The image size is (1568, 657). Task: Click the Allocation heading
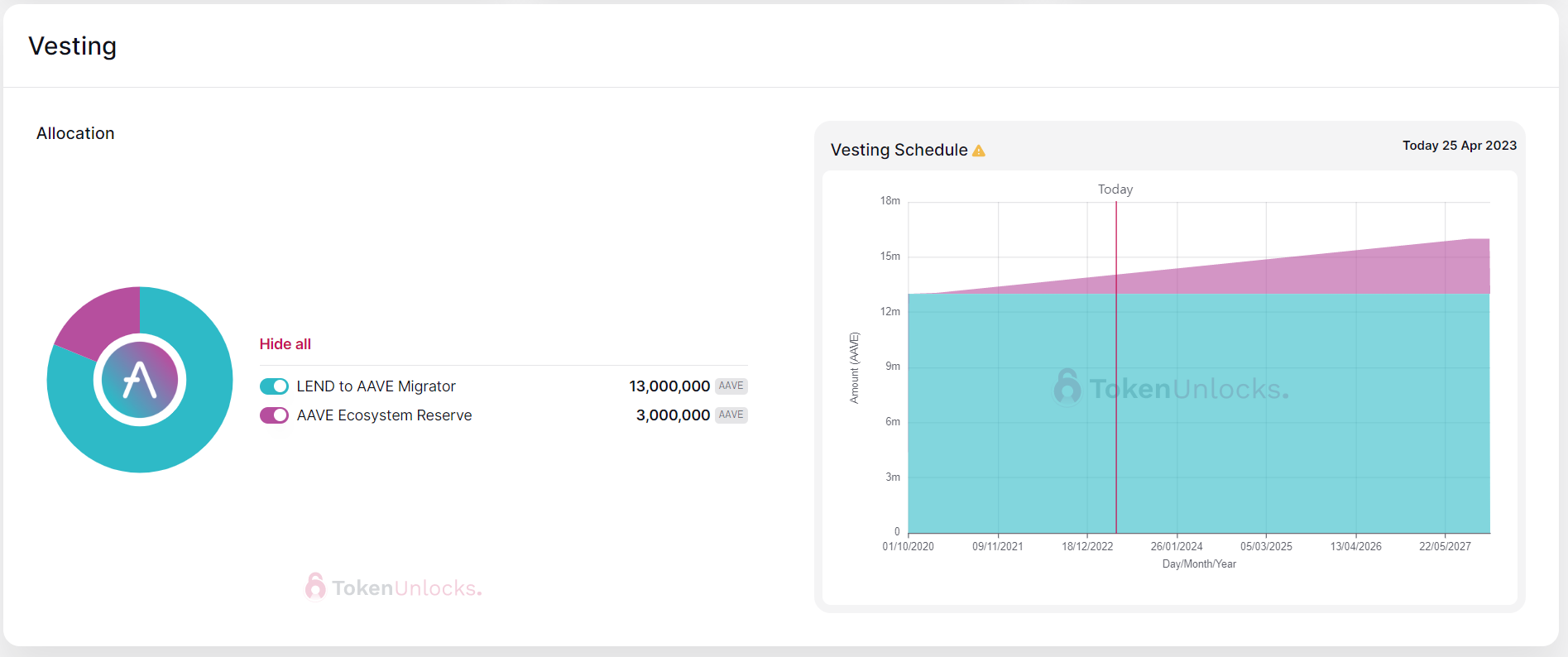point(75,133)
